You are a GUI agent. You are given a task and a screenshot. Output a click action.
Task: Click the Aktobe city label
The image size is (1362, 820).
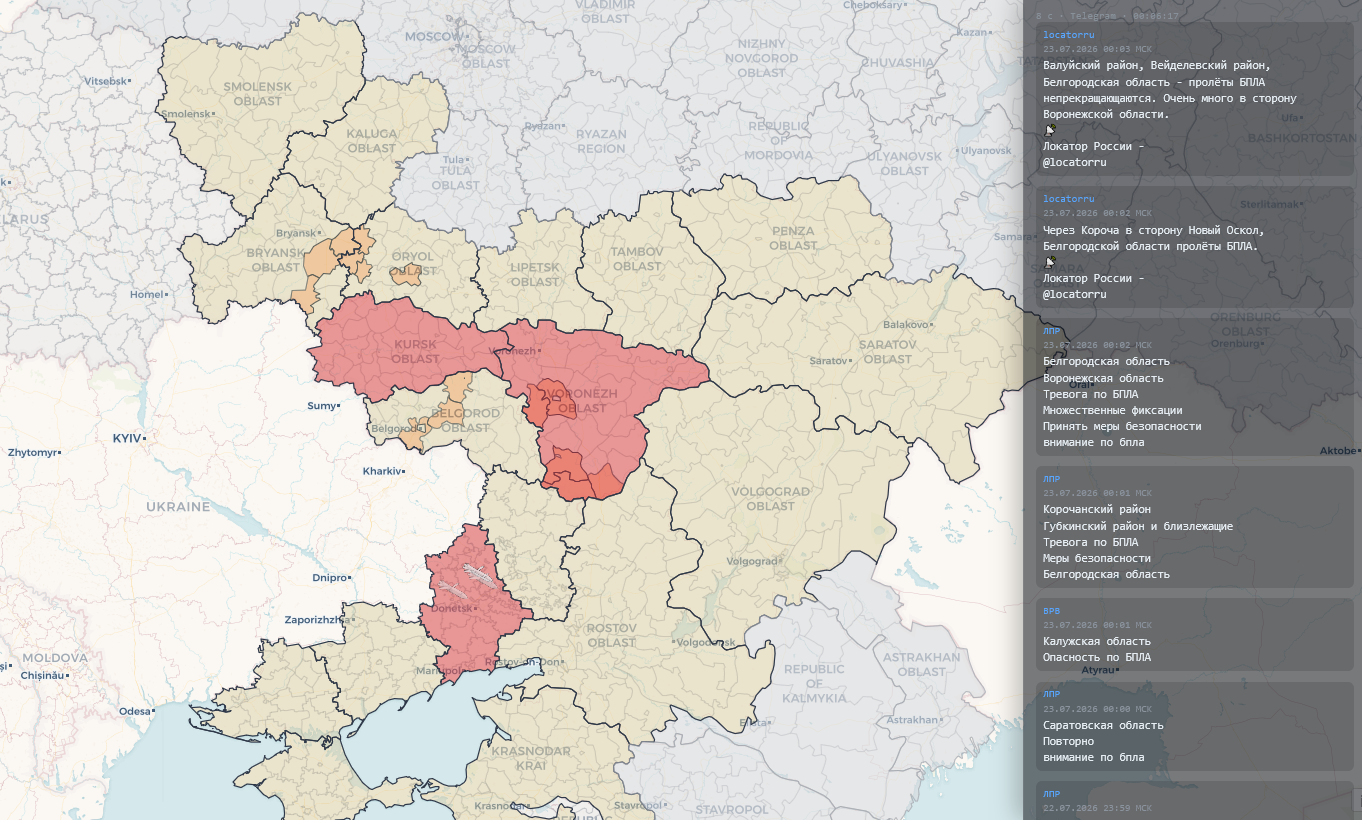[1339, 450]
